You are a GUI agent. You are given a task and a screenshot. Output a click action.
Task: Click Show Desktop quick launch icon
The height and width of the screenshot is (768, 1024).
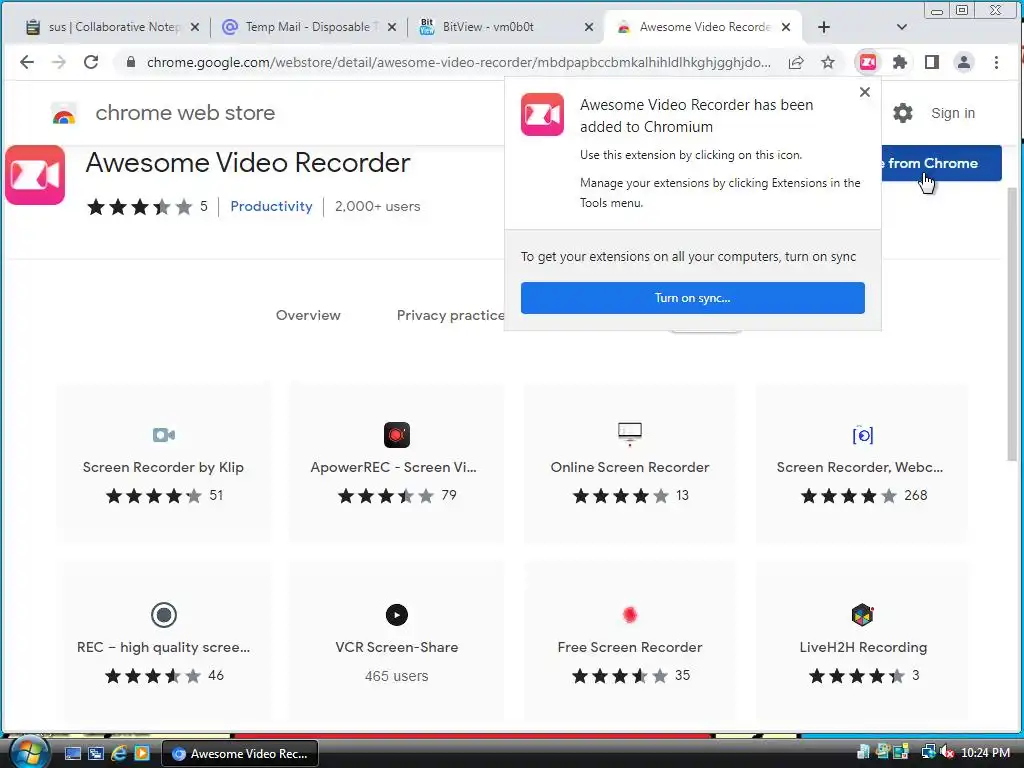click(73, 754)
